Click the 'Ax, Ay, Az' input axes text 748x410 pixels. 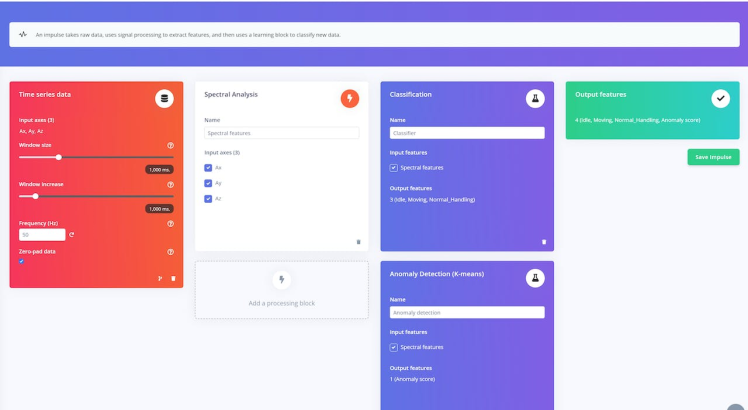tap(31, 131)
